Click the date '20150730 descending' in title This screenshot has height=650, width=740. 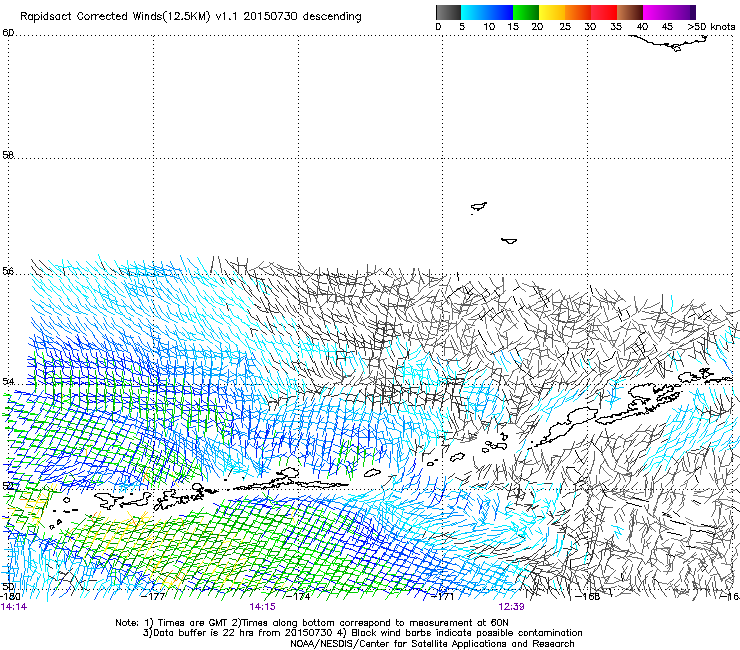coord(303,16)
